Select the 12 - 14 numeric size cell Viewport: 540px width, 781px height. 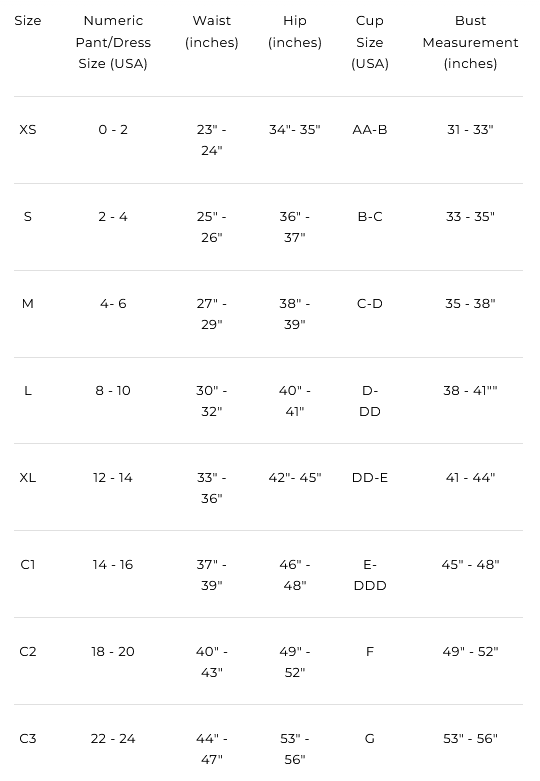[113, 478]
